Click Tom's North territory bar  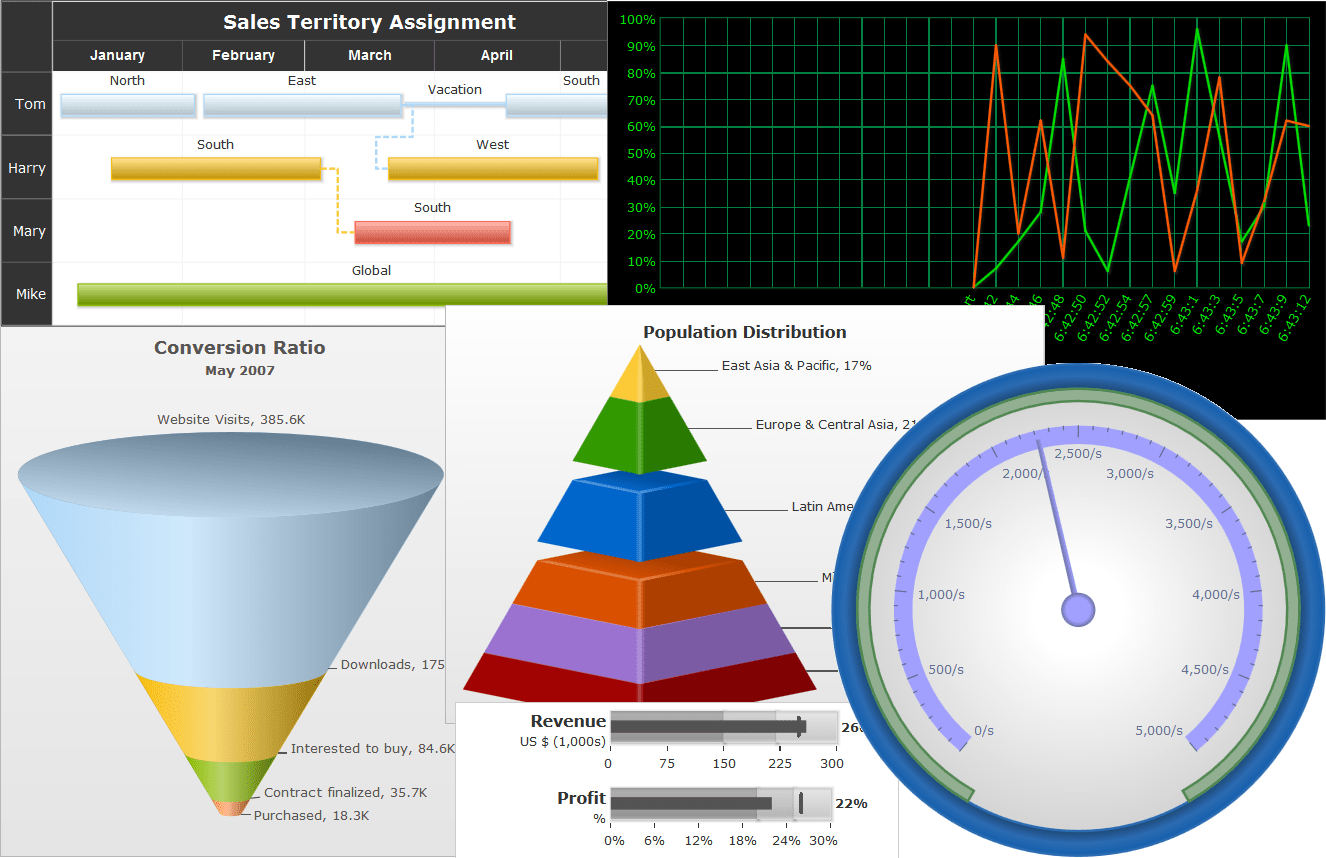[x=127, y=104]
